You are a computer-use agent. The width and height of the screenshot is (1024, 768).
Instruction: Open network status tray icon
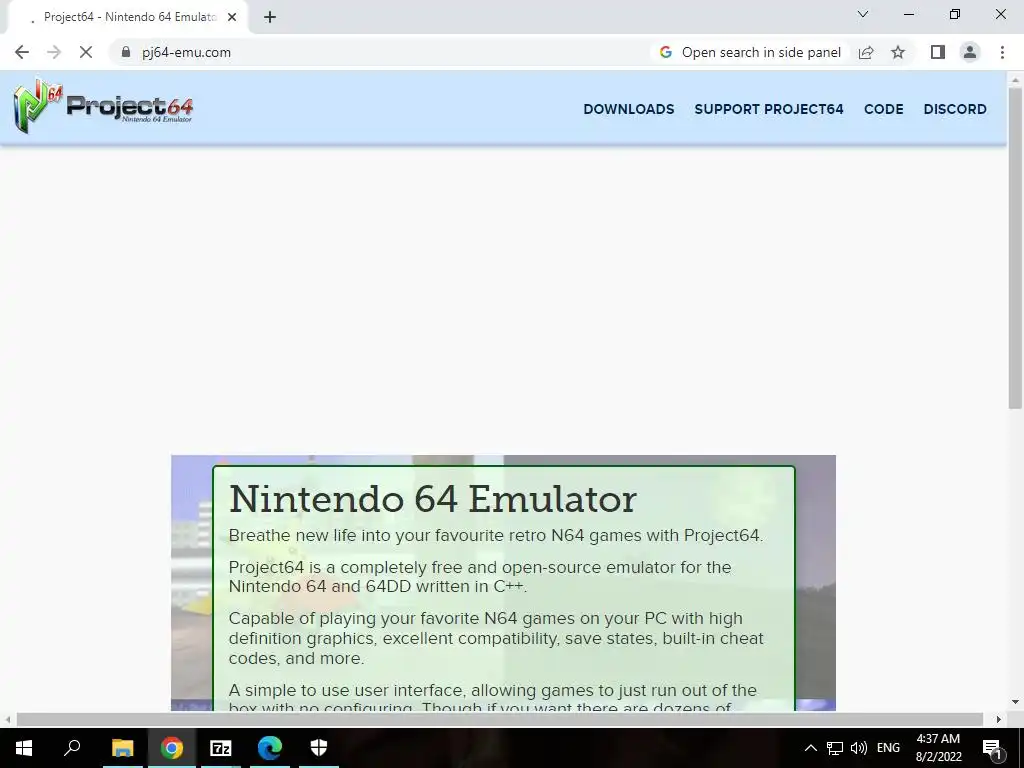tap(835, 748)
